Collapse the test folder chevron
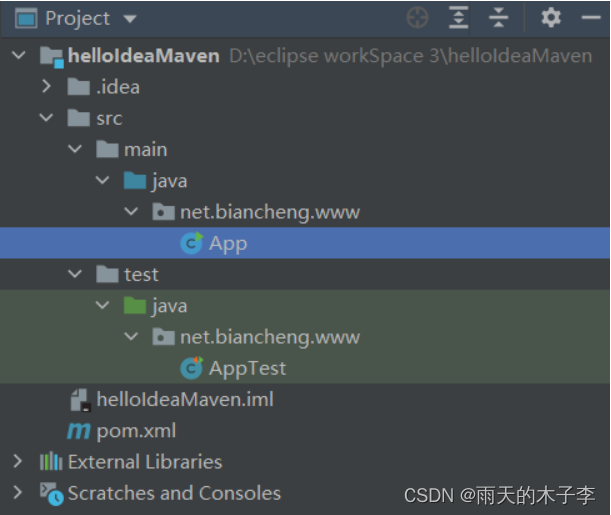The width and height of the screenshot is (611, 515). (x=74, y=273)
